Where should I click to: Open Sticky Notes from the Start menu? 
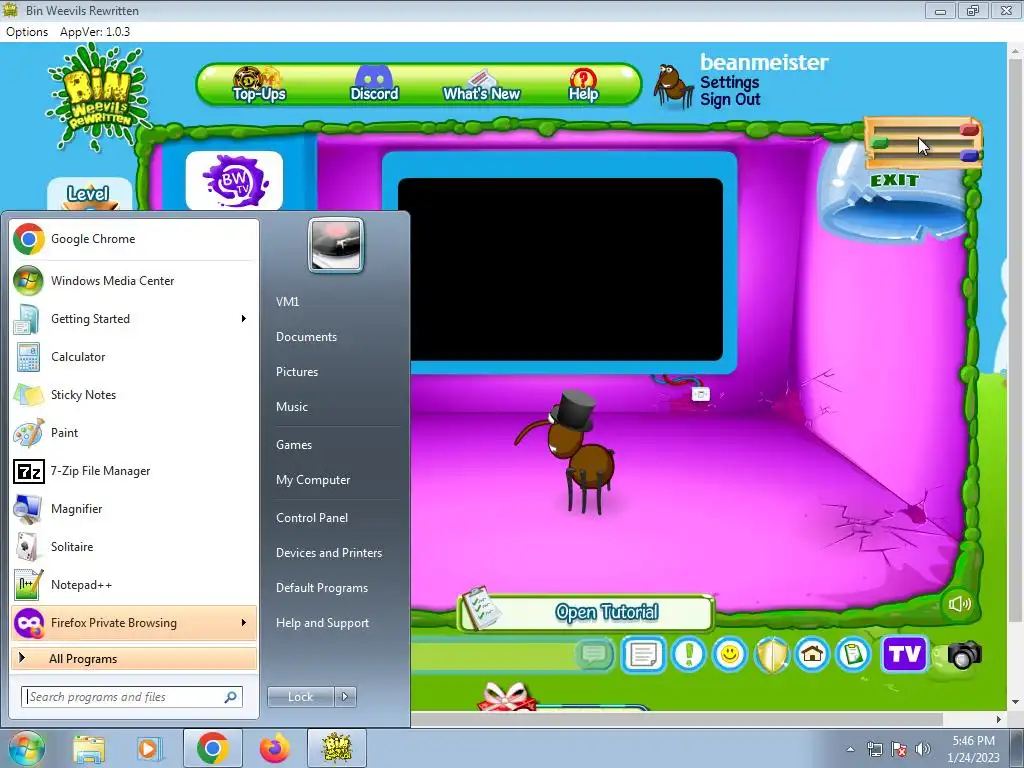(x=134, y=394)
